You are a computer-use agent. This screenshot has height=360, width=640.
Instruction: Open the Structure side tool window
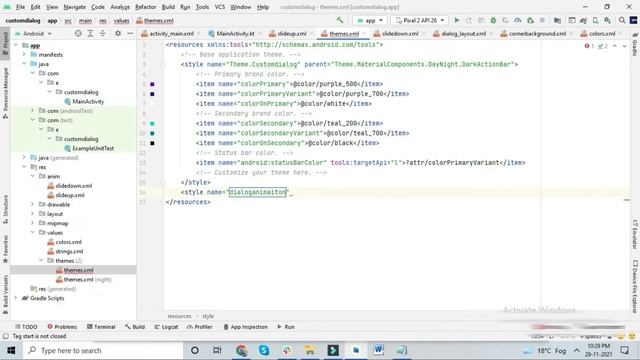5,209
